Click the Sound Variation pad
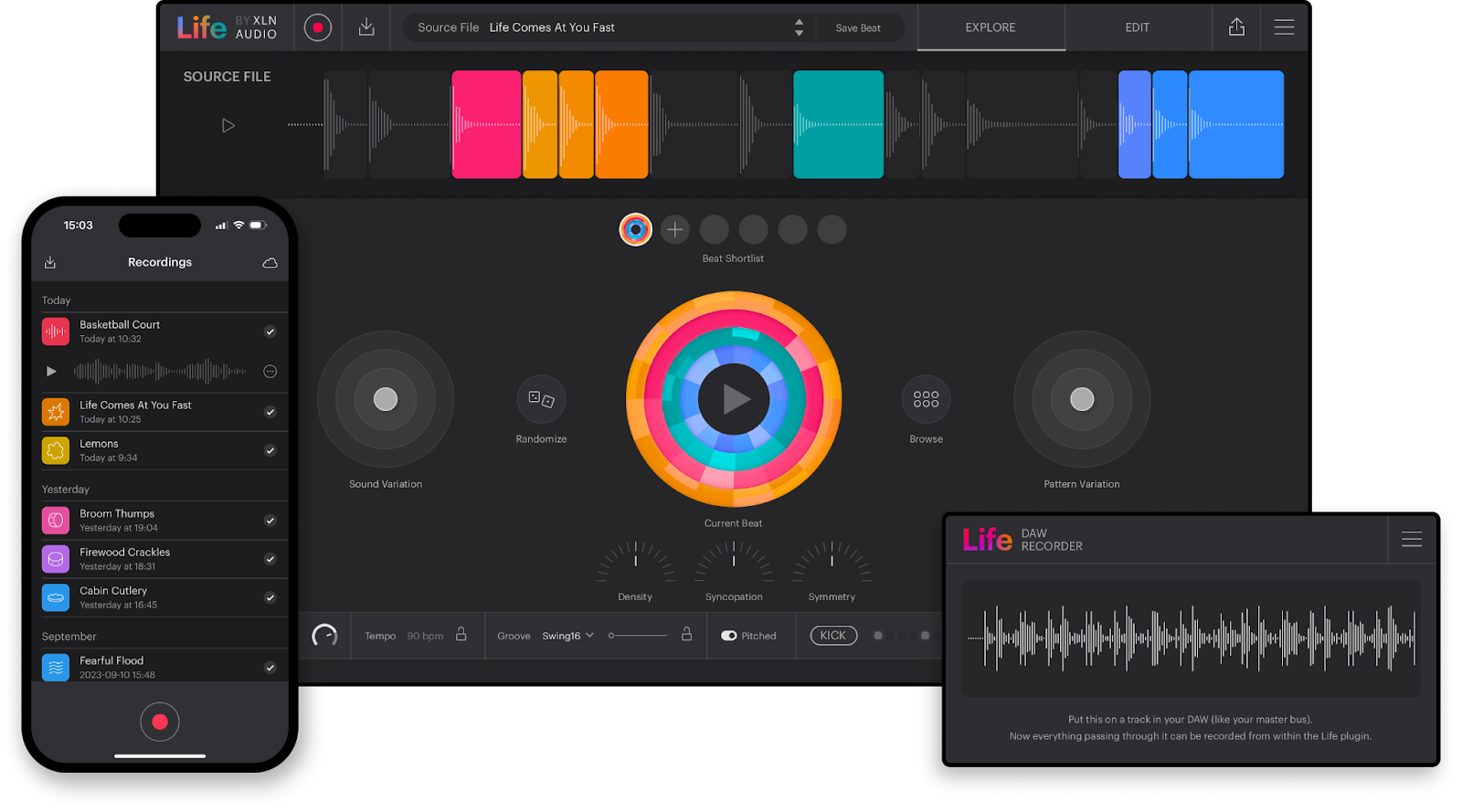The width and height of the screenshot is (1462, 812). (x=386, y=399)
